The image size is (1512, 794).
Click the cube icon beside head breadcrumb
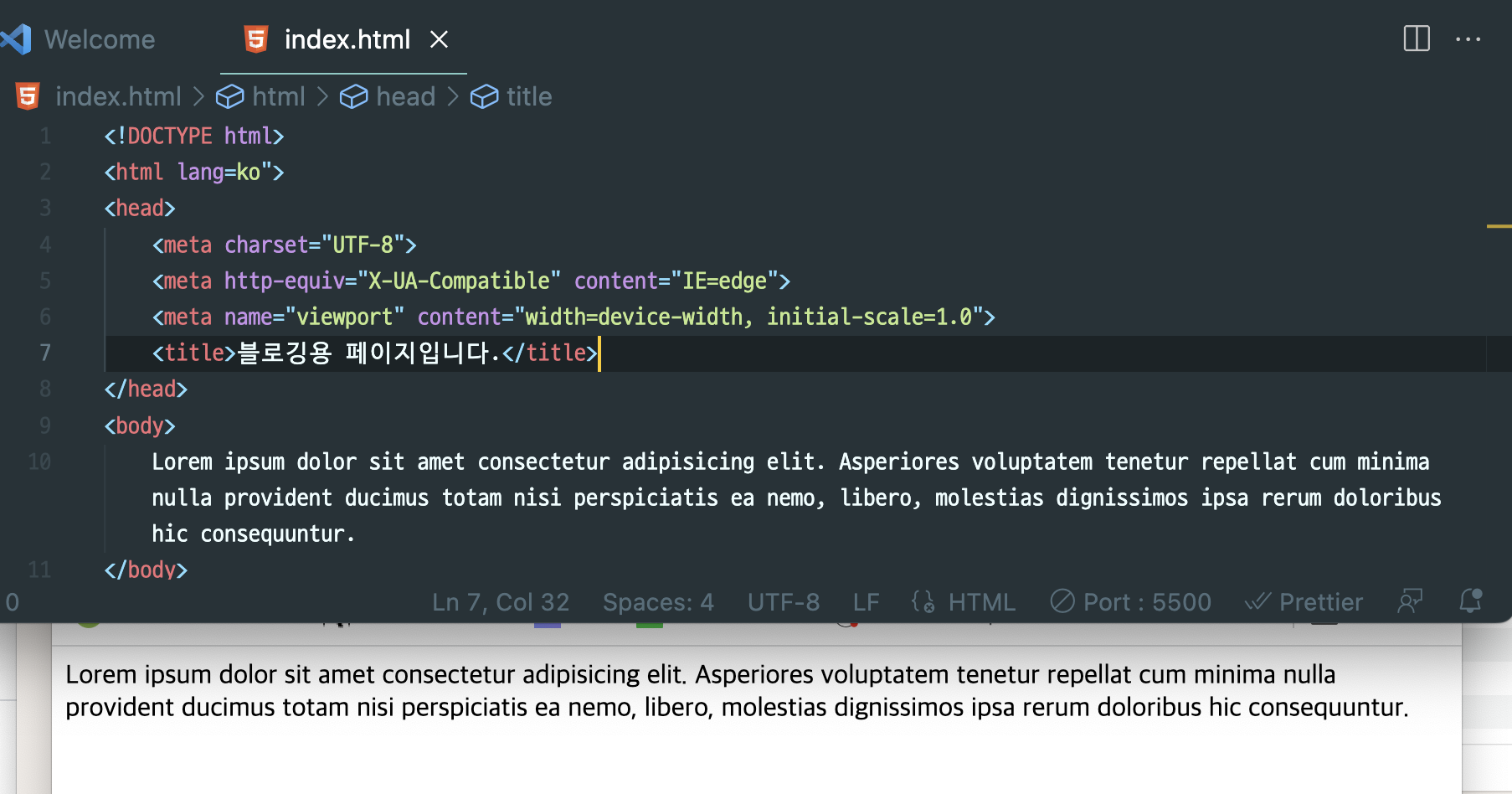(354, 97)
